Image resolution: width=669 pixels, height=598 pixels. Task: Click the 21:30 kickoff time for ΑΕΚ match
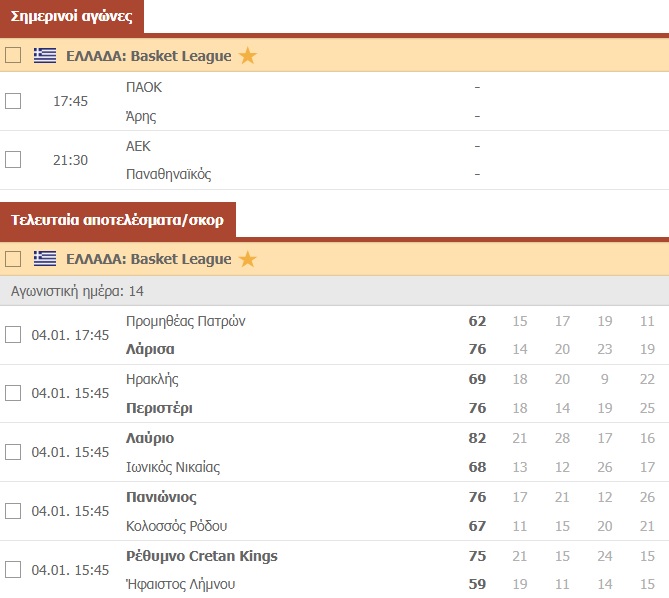[x=70, y=160]
